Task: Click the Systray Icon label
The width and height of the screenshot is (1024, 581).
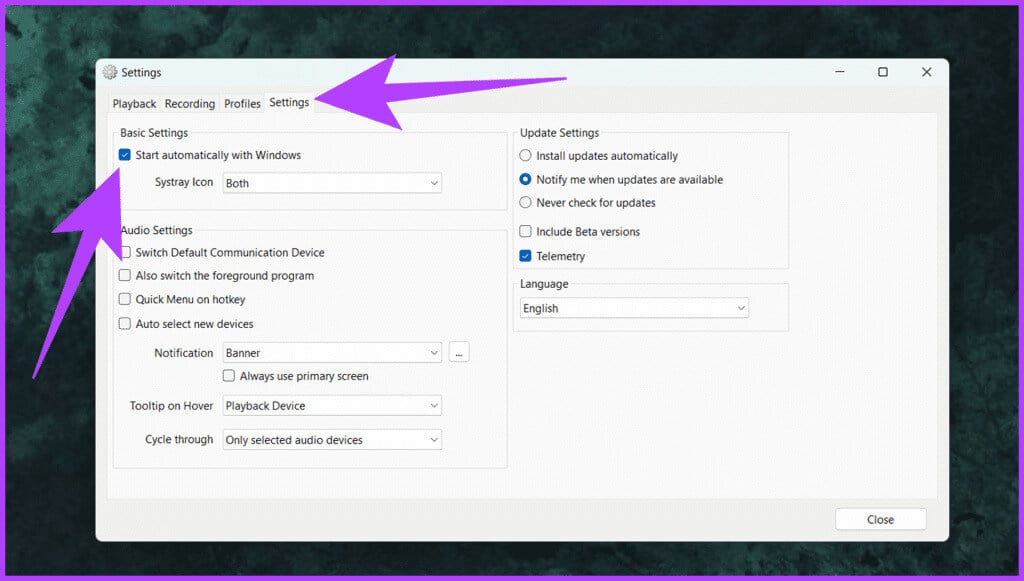Action: (184, 182)
